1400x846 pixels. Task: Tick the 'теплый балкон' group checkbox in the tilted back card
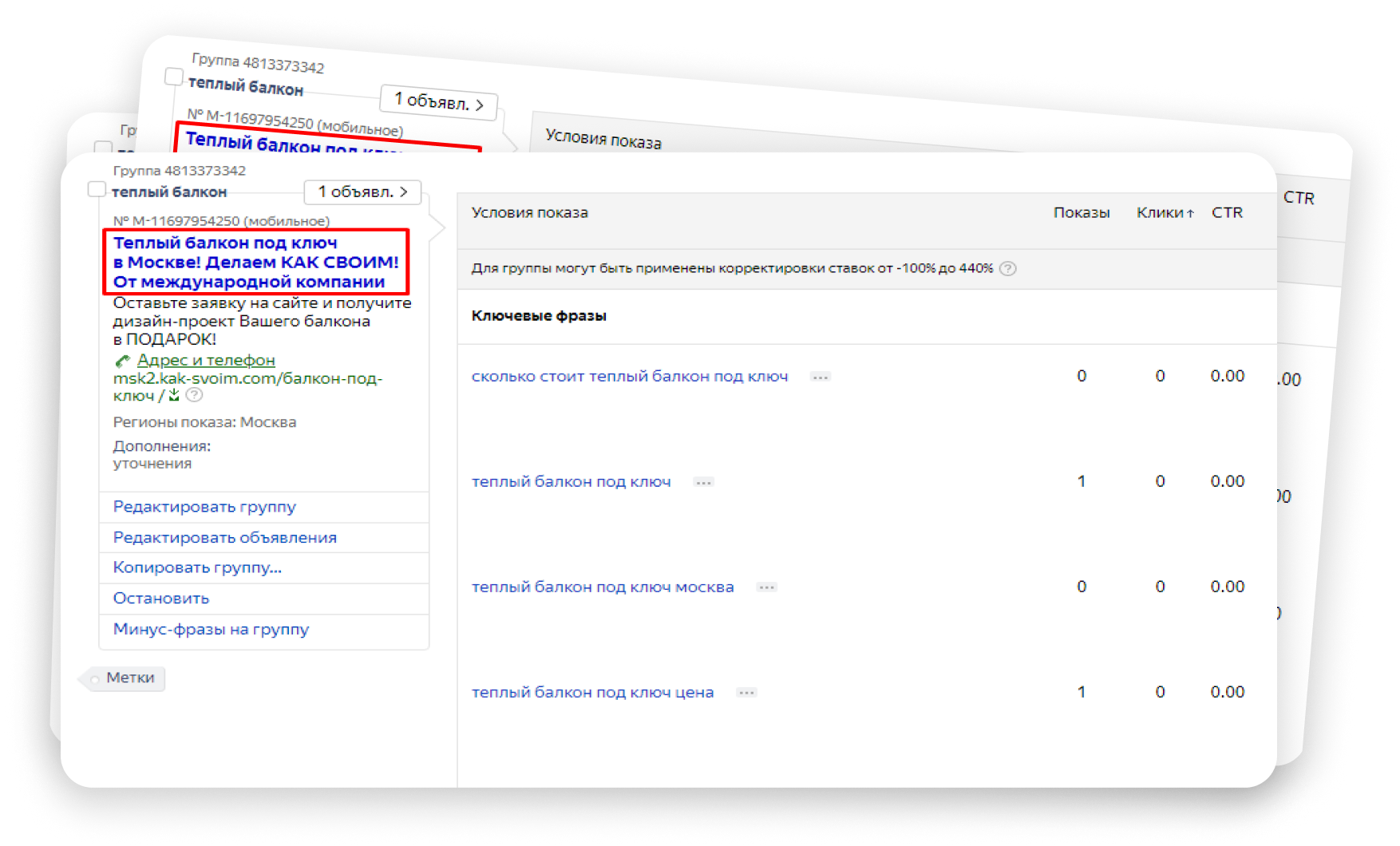point(173,77)
